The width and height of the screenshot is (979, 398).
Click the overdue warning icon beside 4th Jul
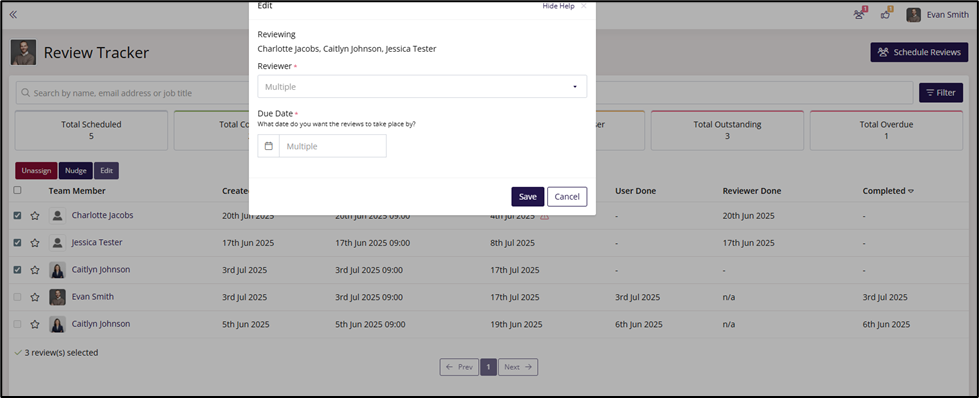coord(544,216)
